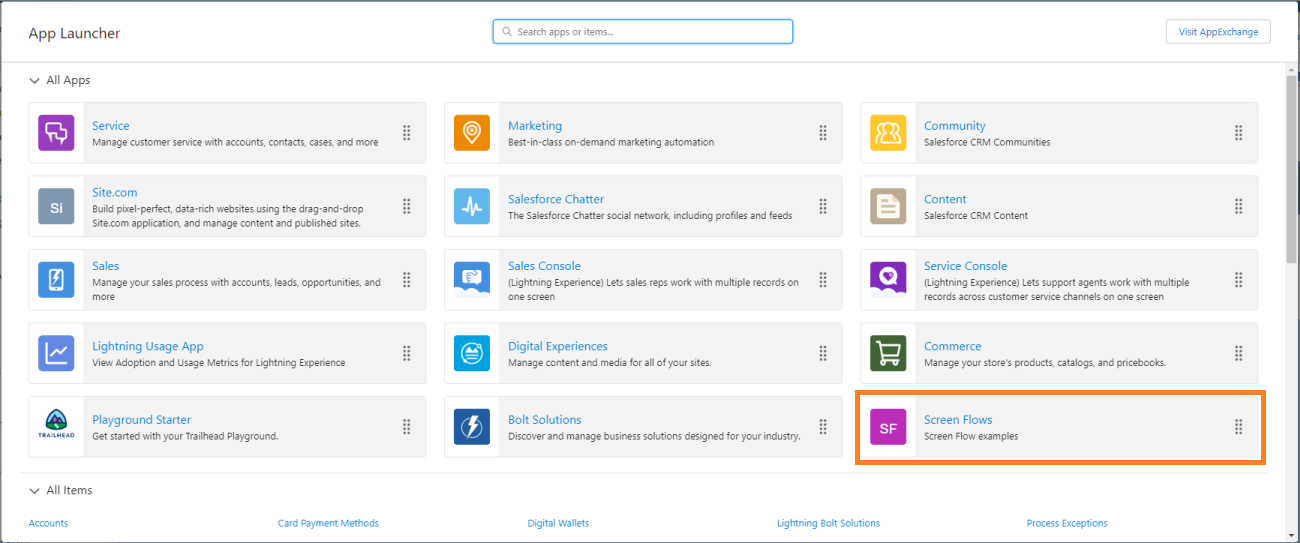Open the Content app icon
The height and width of the screenshot is (543, 1300).
click(x=888, y=206)
